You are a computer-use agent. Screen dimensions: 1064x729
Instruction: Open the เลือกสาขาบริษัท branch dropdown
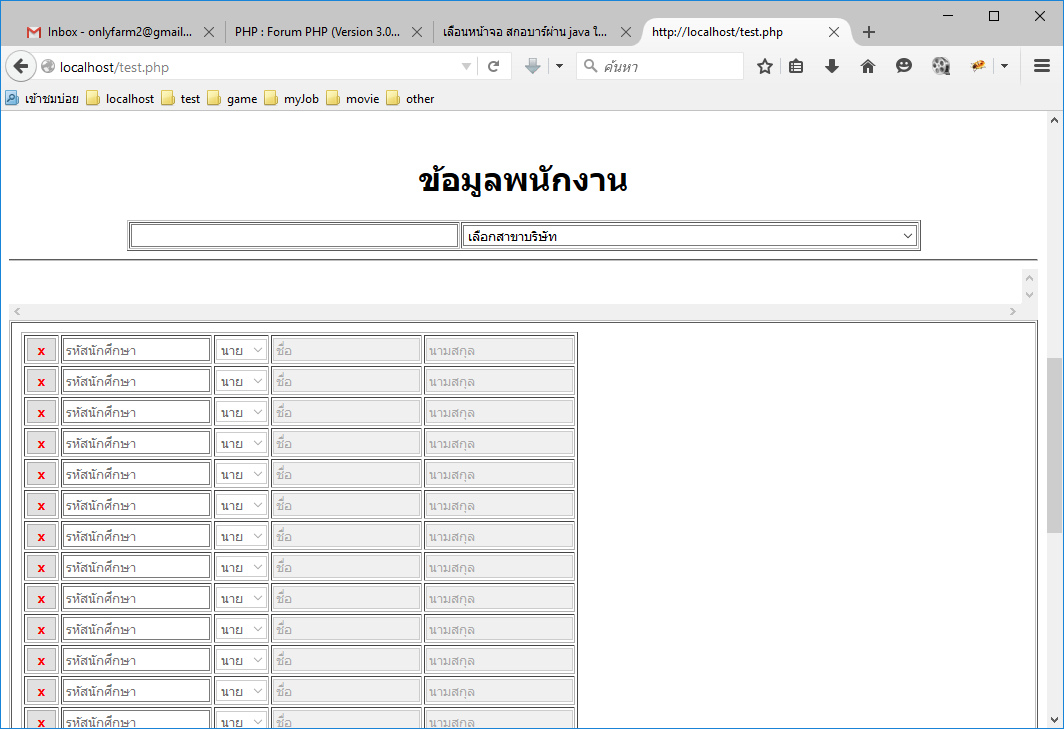point(688,235)
